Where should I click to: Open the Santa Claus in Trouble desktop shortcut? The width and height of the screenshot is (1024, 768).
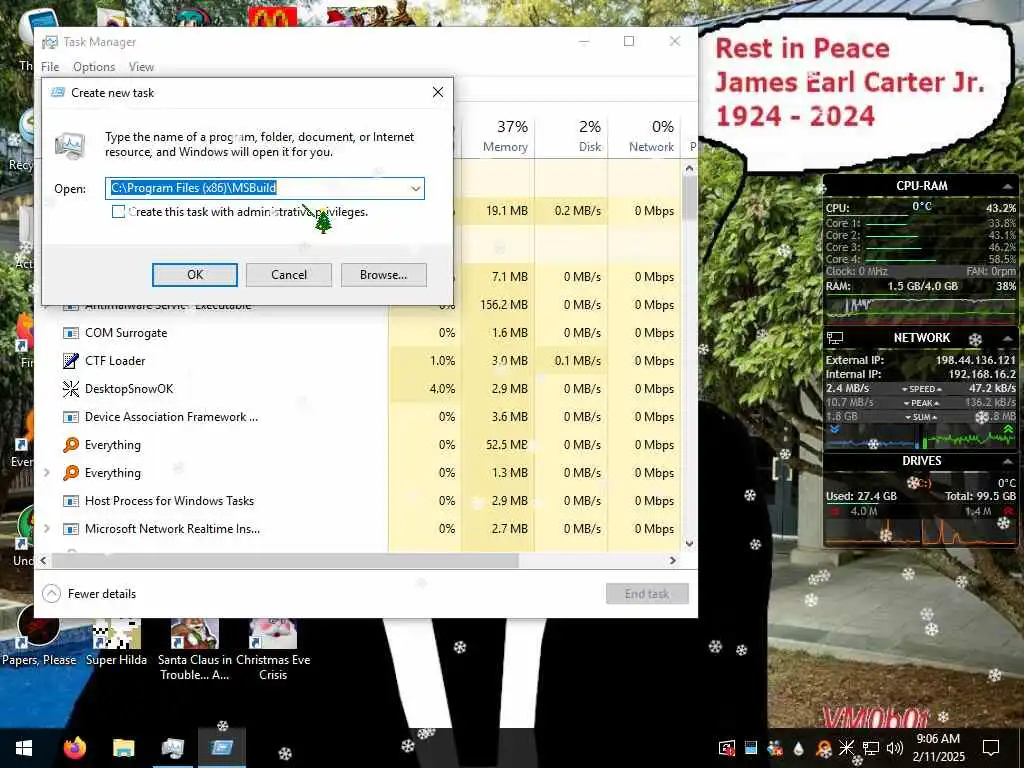coord(195,649)
